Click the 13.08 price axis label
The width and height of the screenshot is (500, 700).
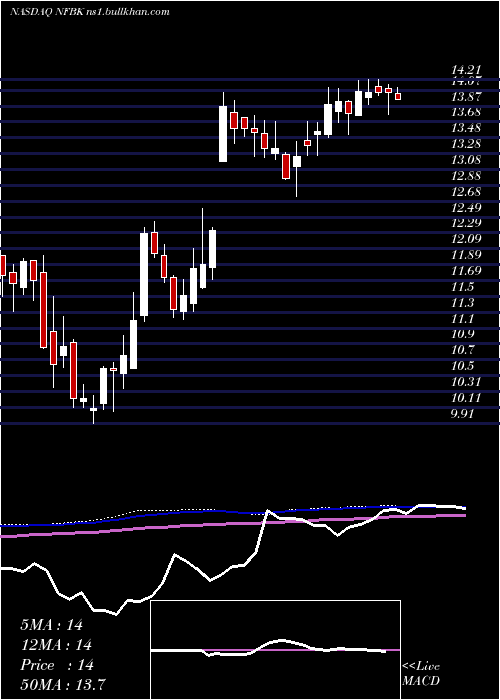tap(466, 160)
